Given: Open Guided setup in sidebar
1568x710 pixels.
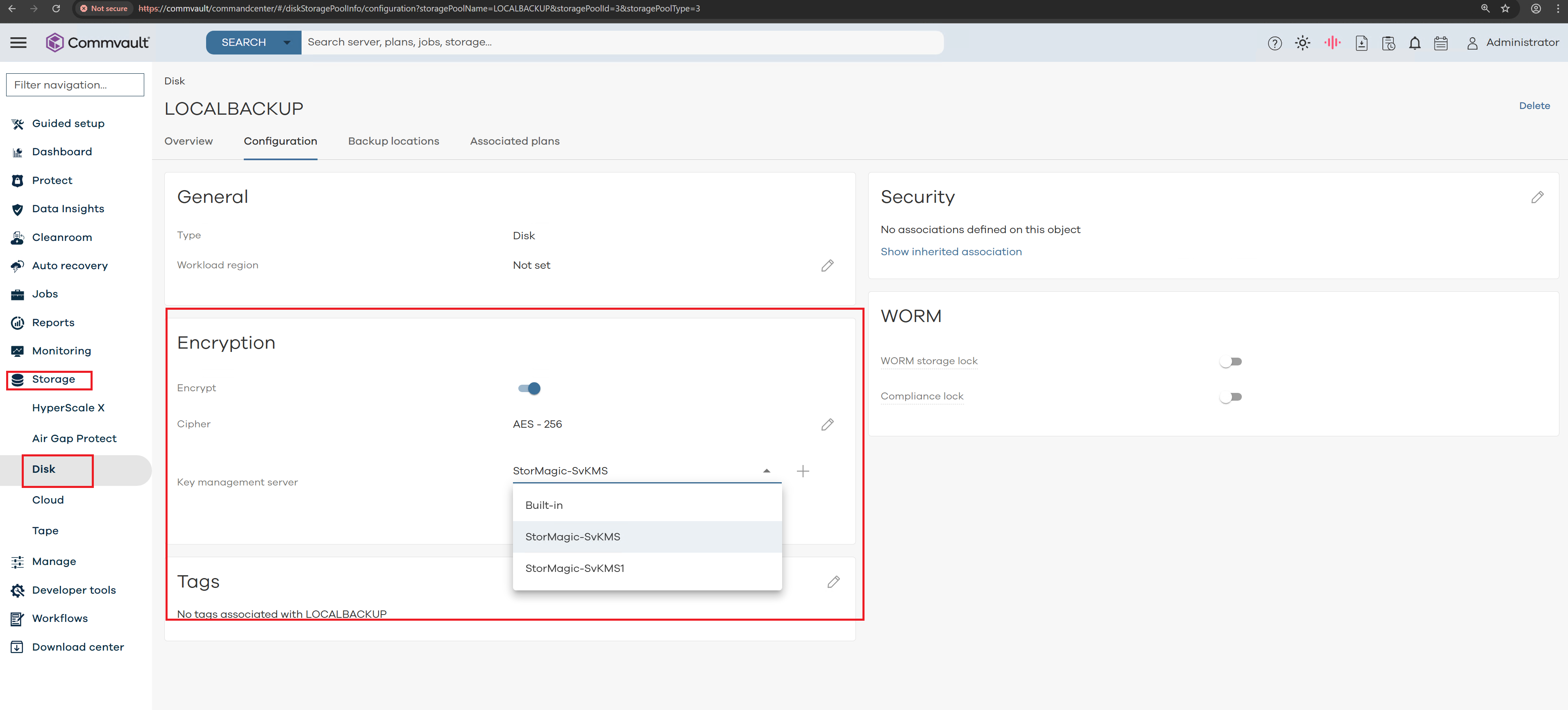Looking at the screenshot, I should pos(68,123).
